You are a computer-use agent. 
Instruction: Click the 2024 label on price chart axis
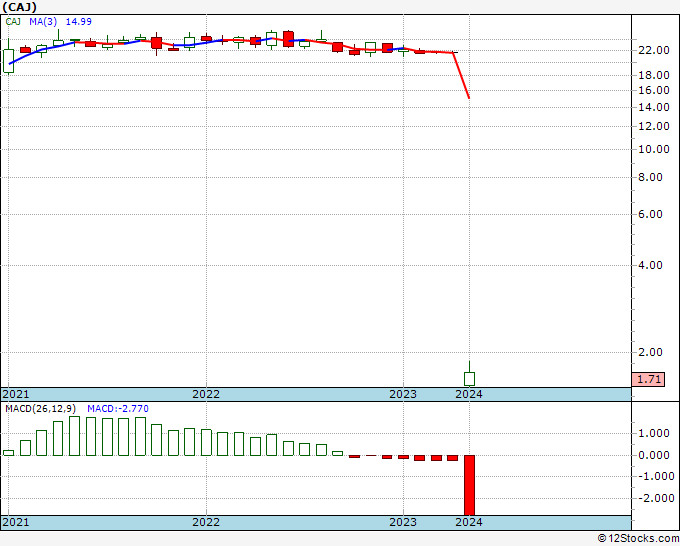point(469,394)
